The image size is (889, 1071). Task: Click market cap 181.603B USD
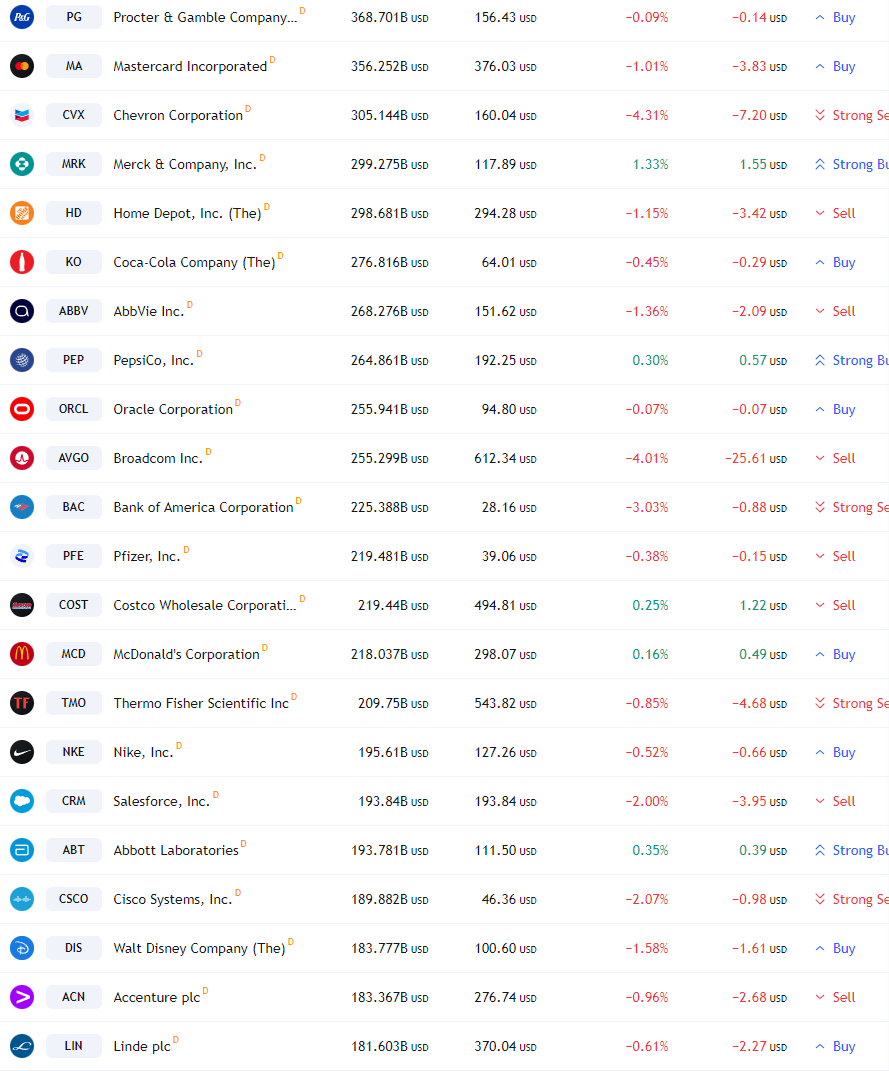pyautogui.click(x=390, y=1046)
